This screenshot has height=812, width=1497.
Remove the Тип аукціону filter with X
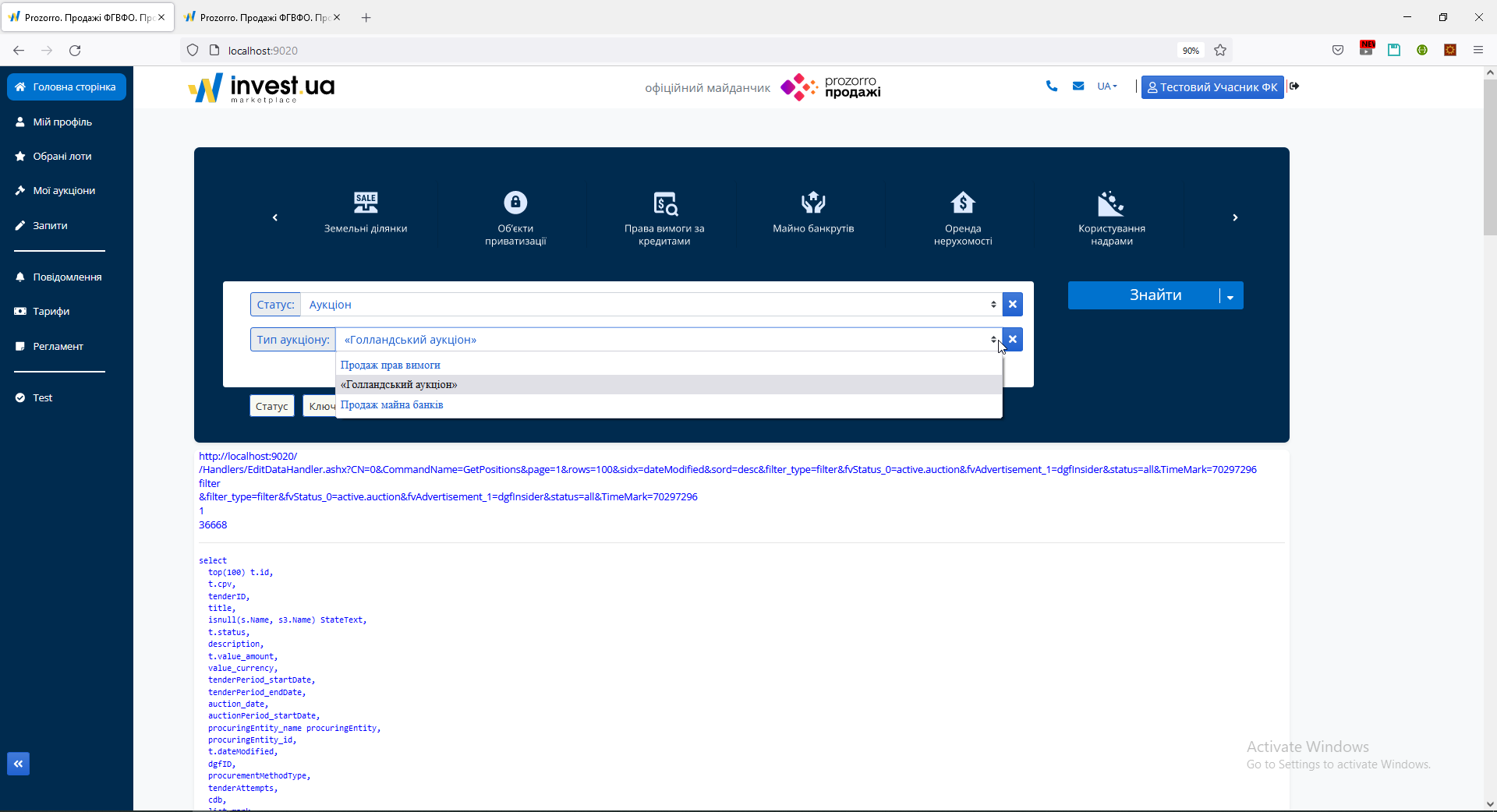point(1013,340)
